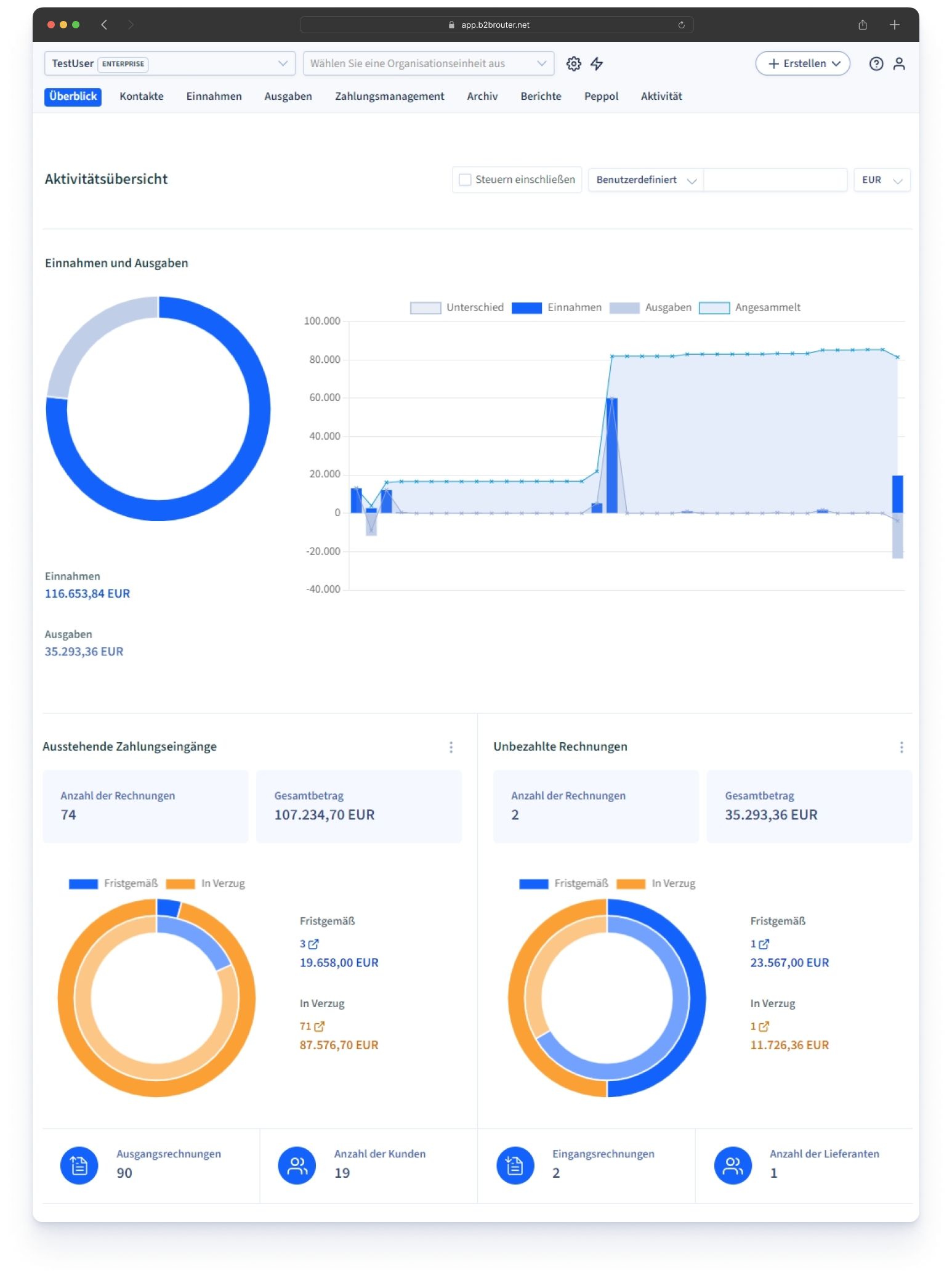Click the 116.653,84 EUR Einnahmen value
The height and width of the screenshot is (1280, 952).
[x=87, y=594]
